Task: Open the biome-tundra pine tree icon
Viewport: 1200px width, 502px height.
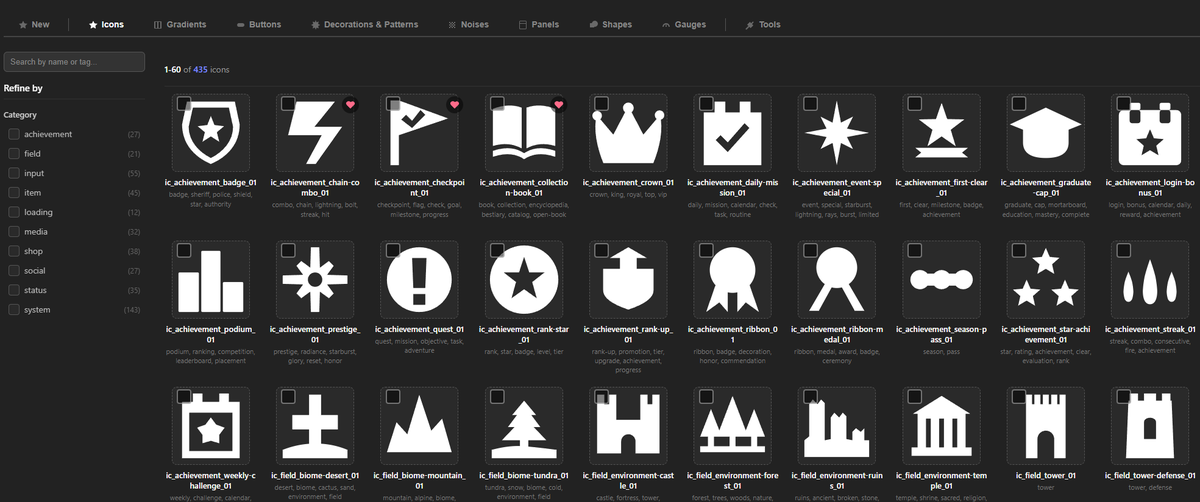Action: click(525, 425)
